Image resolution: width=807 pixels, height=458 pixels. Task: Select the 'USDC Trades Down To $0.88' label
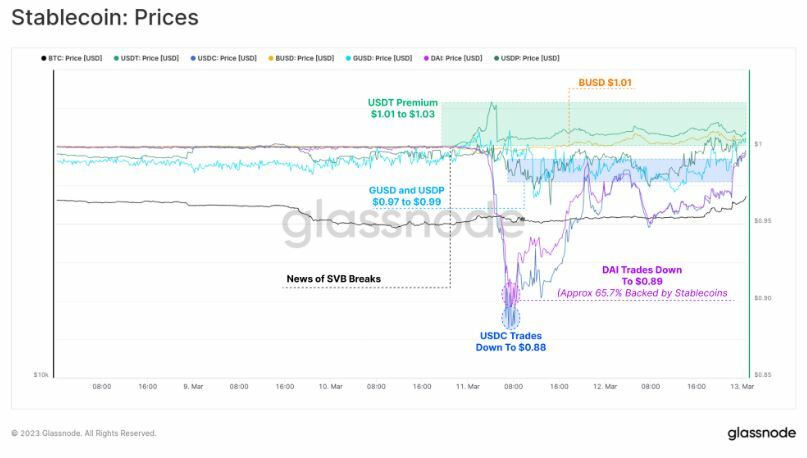click(511, 341)
